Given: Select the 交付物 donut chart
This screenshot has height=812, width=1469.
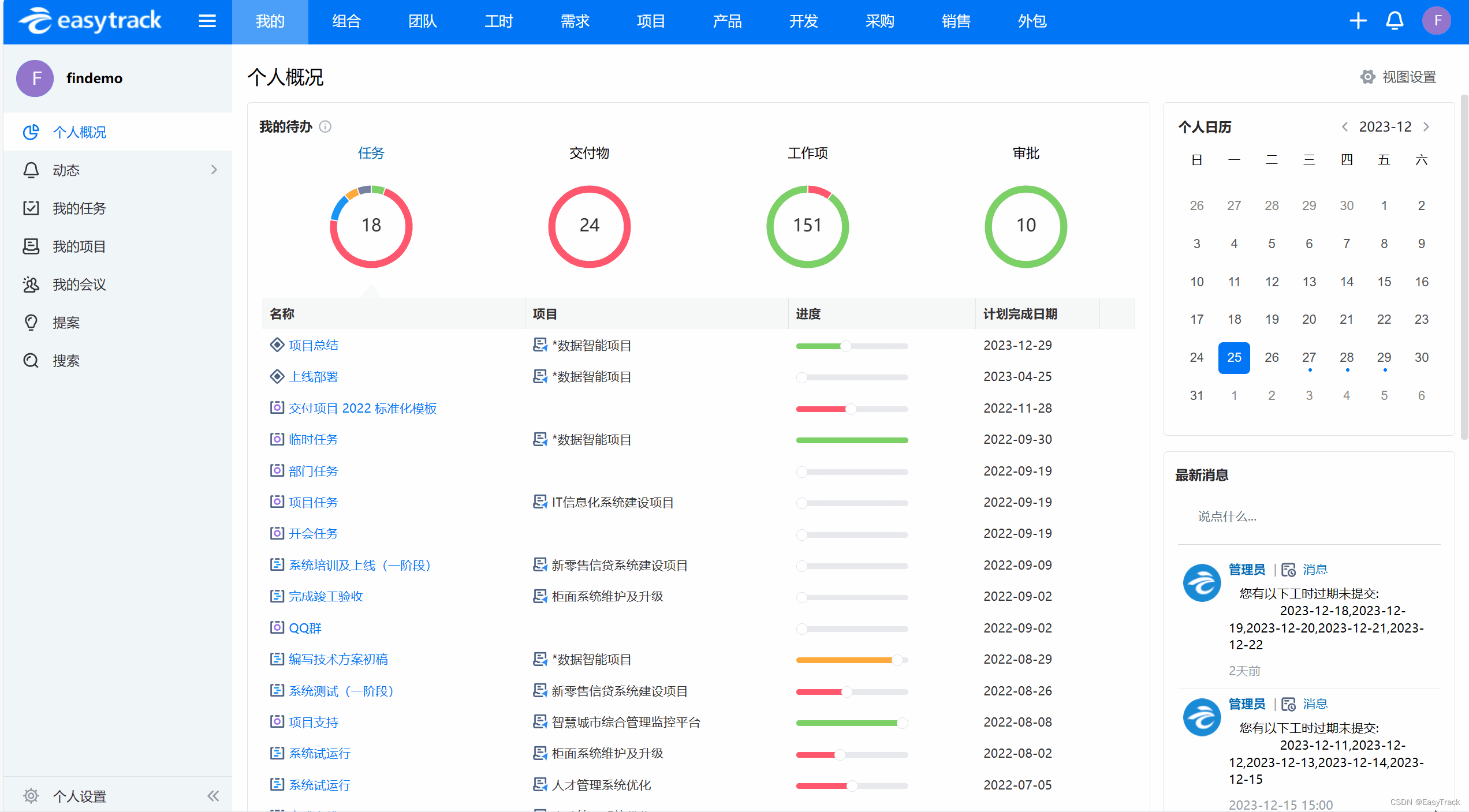Looking at the screenshot, I should [x=589, y=226].
